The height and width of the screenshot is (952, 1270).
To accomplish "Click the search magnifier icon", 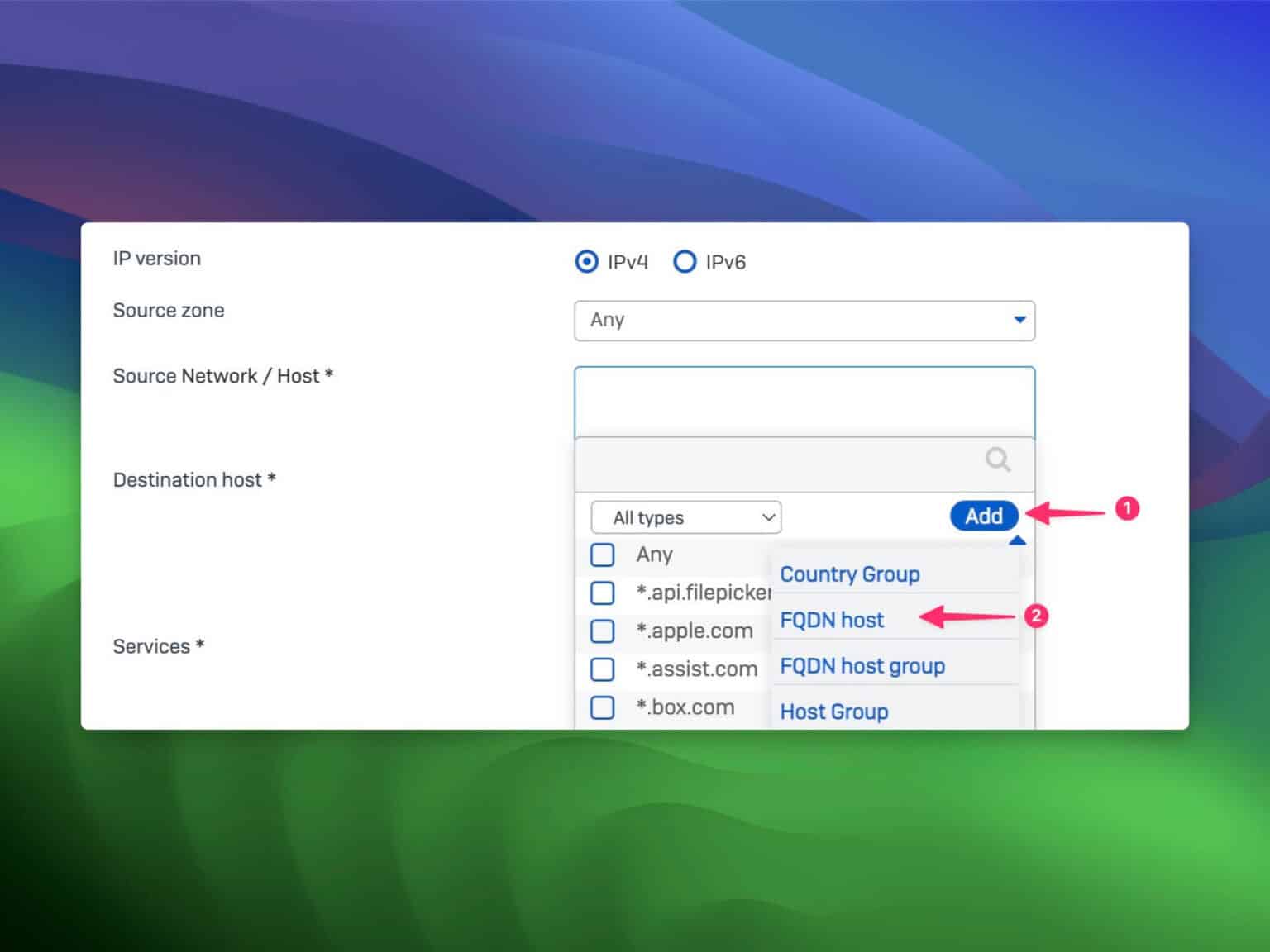I will (997, 459).
